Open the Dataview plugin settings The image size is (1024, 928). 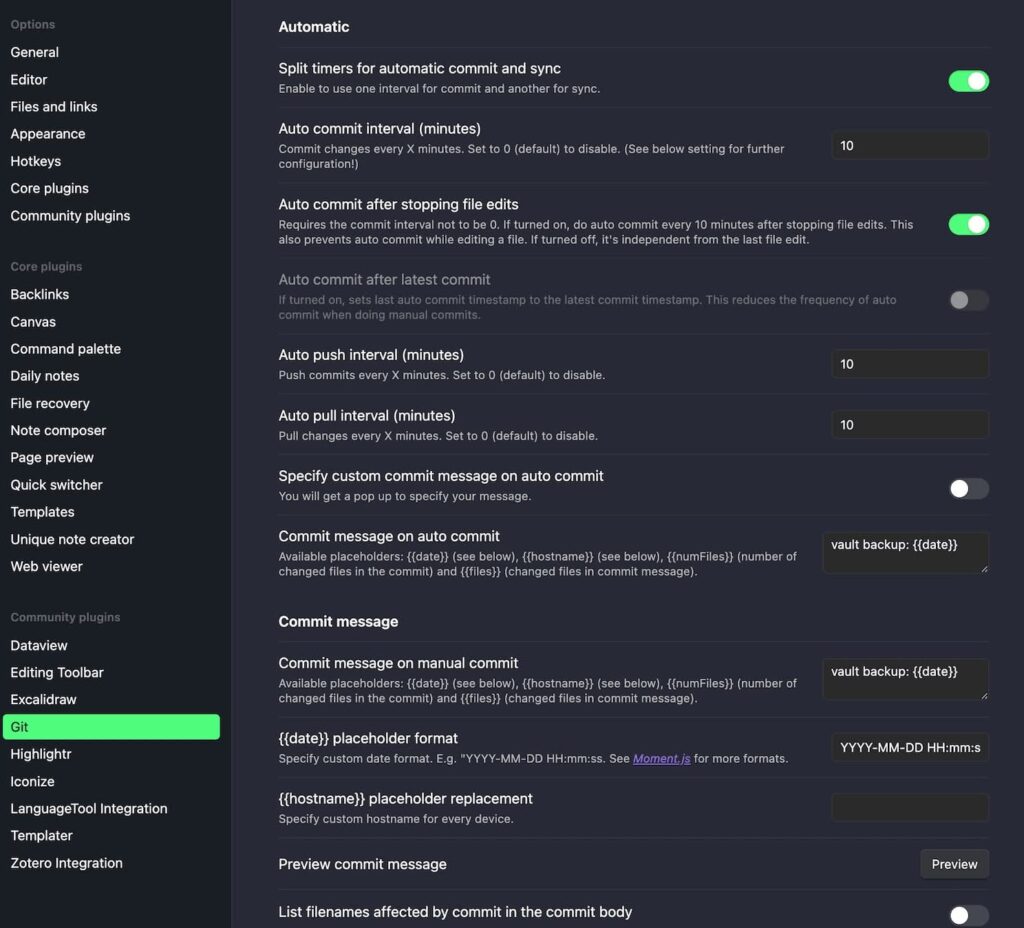pos(38,645)
